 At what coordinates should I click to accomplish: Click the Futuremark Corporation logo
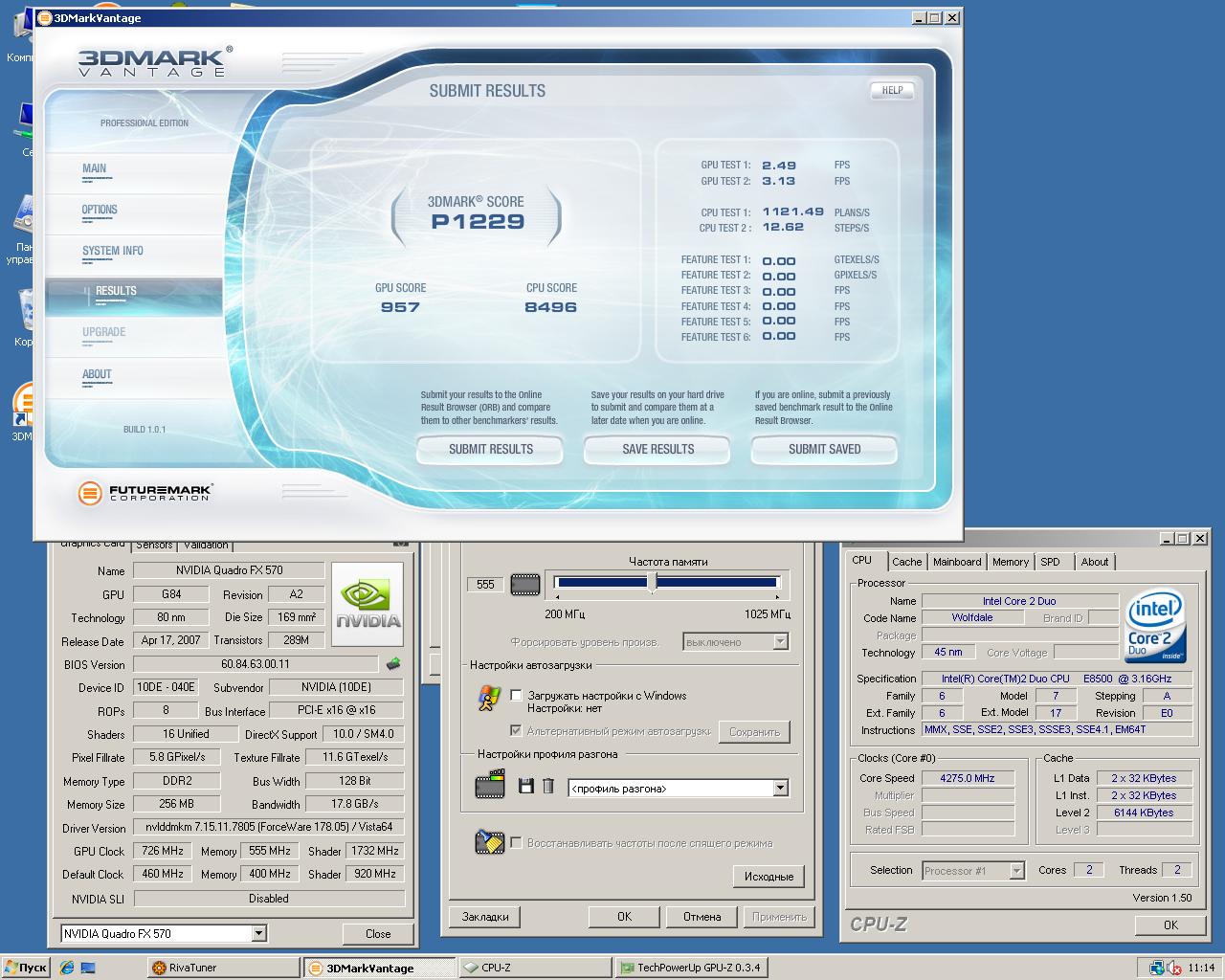click(145, 493)
